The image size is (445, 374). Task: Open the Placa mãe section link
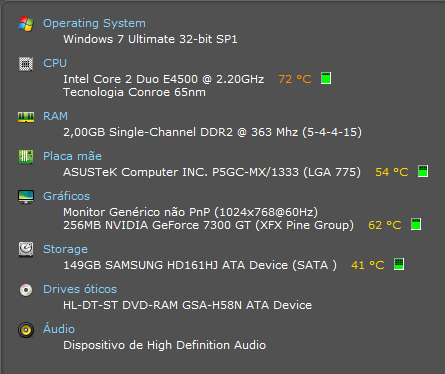point(72,156)
